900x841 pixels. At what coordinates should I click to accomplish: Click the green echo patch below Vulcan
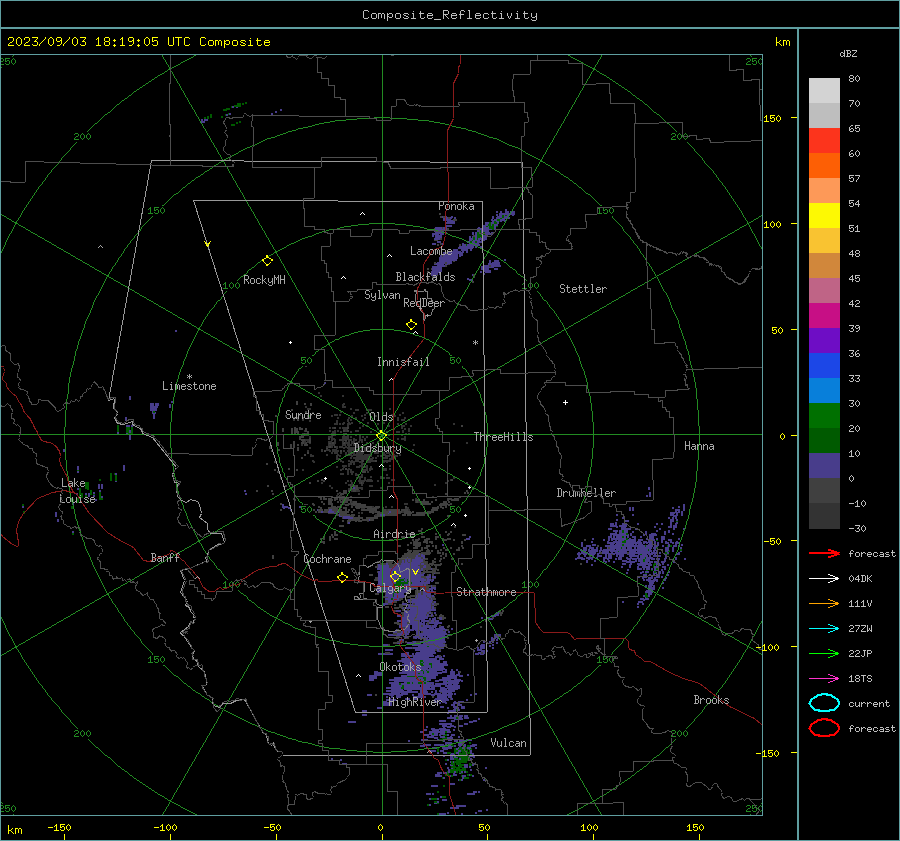[461, 758]
